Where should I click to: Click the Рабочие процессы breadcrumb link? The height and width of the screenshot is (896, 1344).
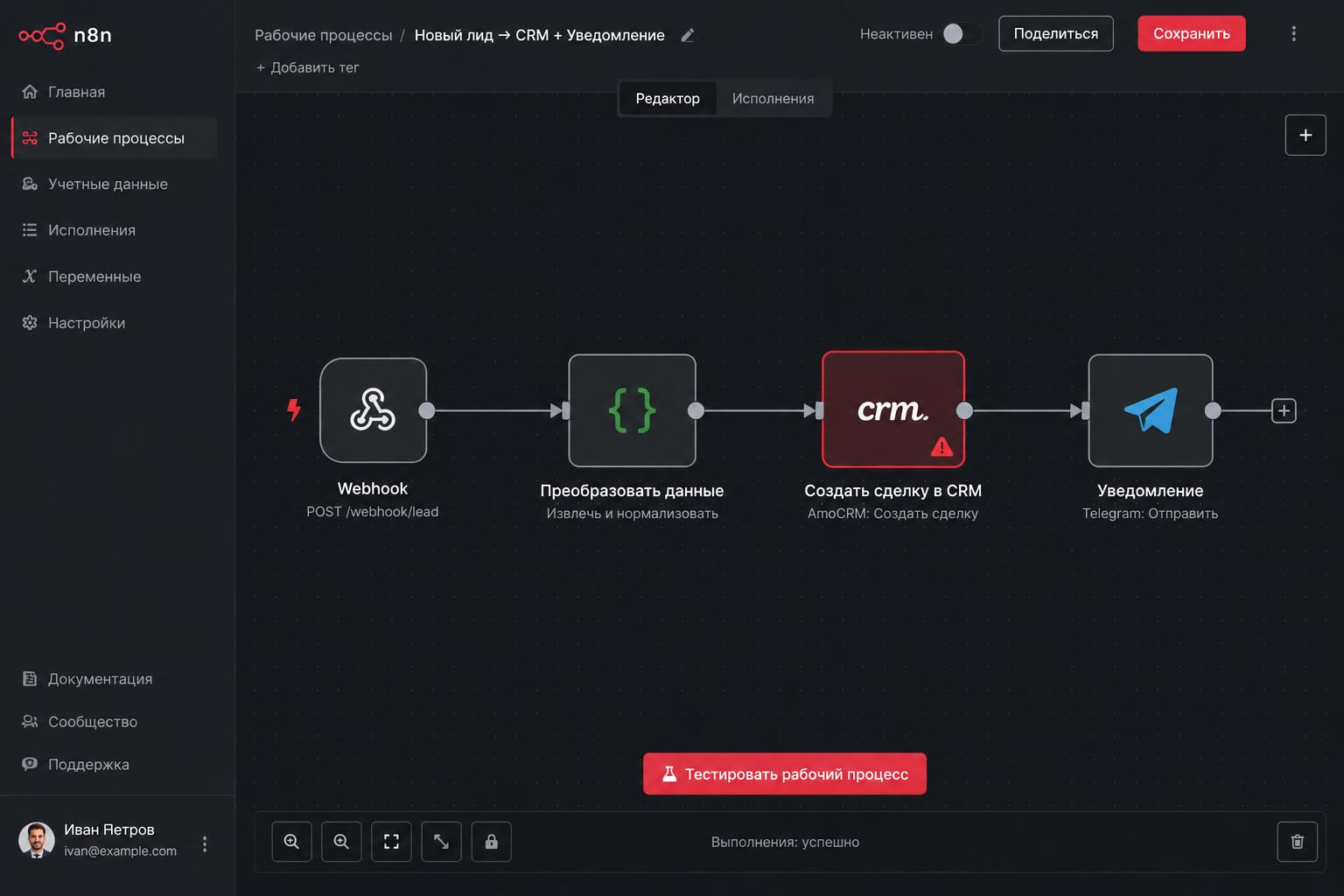pos(324,35)
